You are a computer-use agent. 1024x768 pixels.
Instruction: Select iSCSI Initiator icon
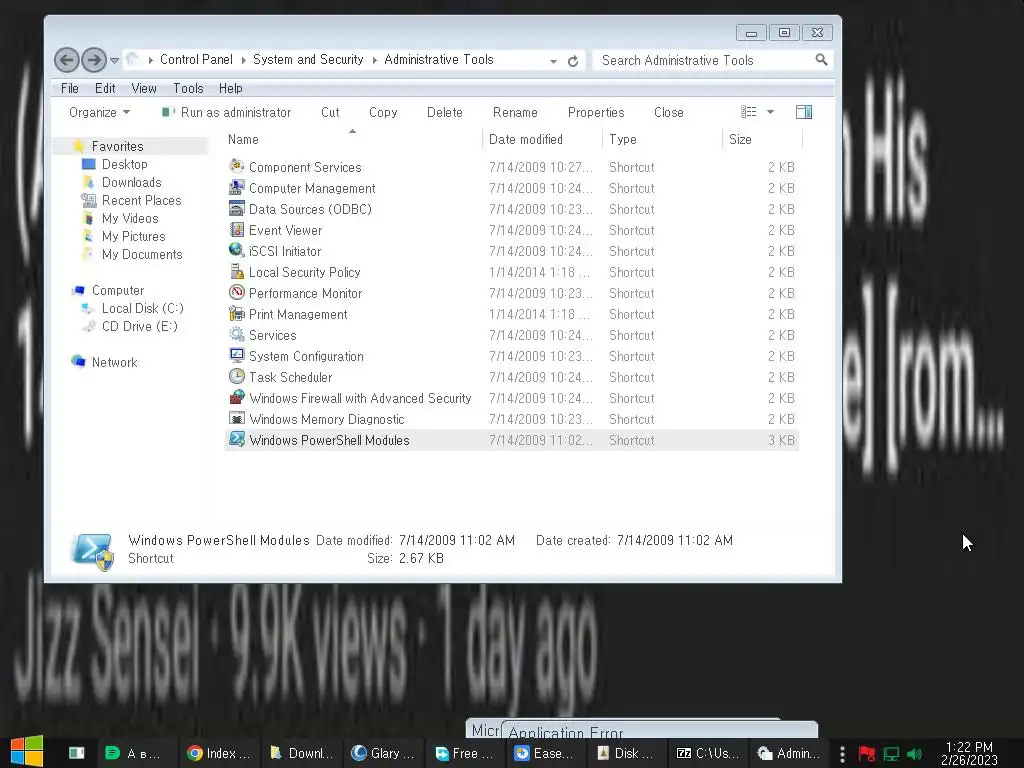(x=236, y=251)
